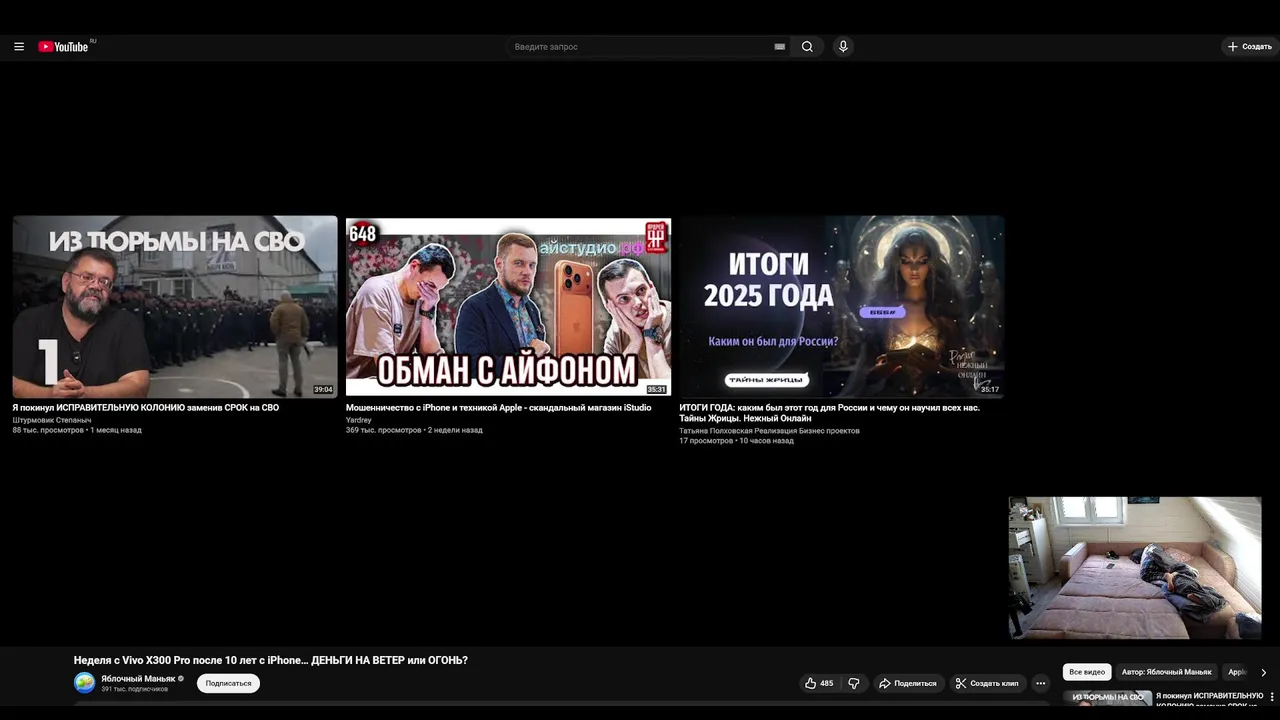This screenshot has width=1280, height=720.
Task: Open sidebar video options kebab menu
Action: point(1272,696)
